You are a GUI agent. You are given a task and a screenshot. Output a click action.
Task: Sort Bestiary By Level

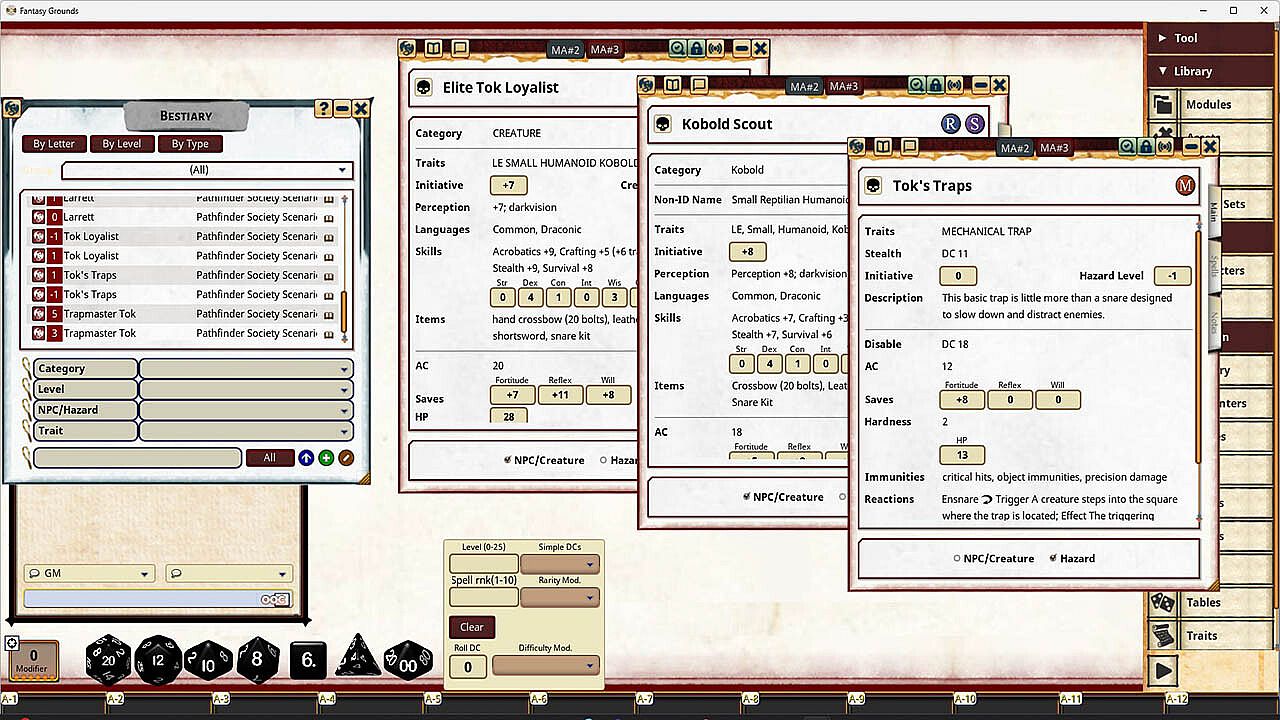pos(122,144)
